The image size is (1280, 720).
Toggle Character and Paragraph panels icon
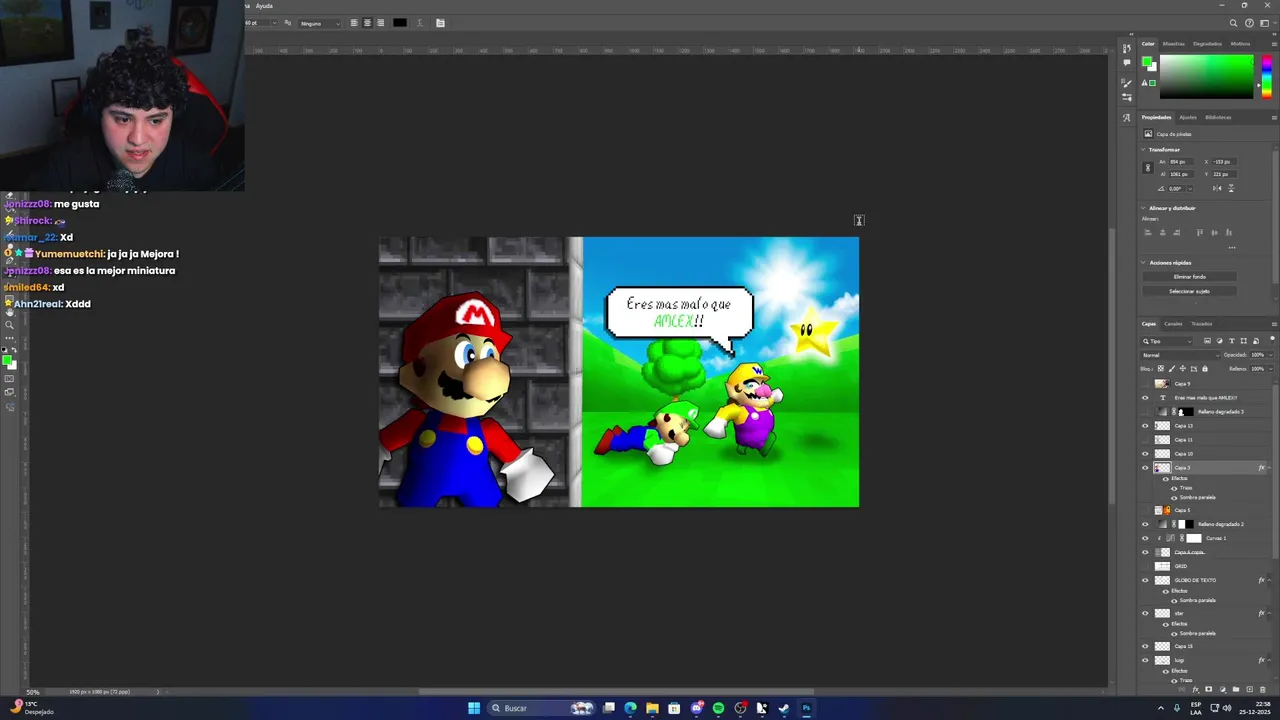click(x=440, y=22)
